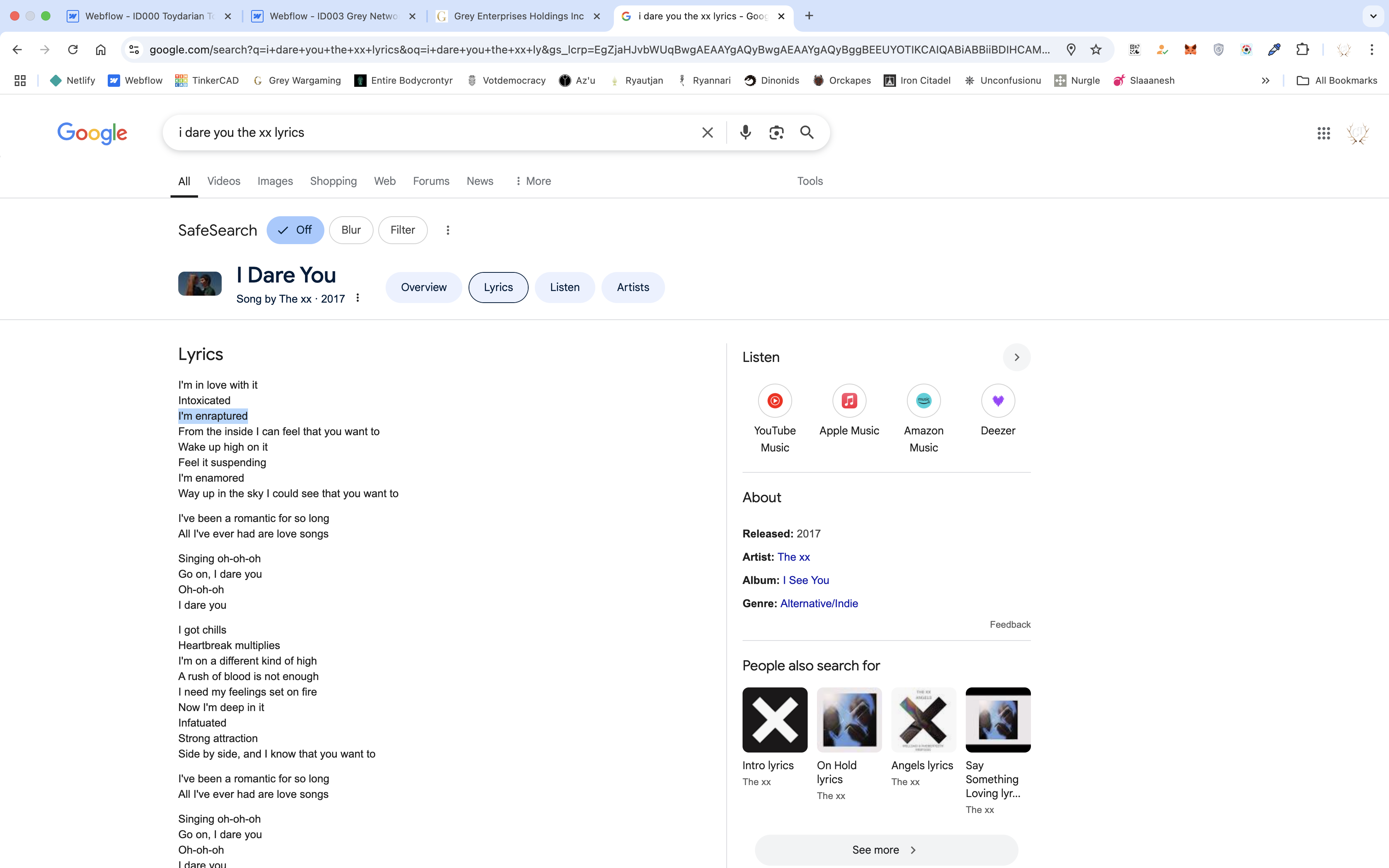Expand the More search categories menu
The image size is (1389, 868).
[533, 181]
